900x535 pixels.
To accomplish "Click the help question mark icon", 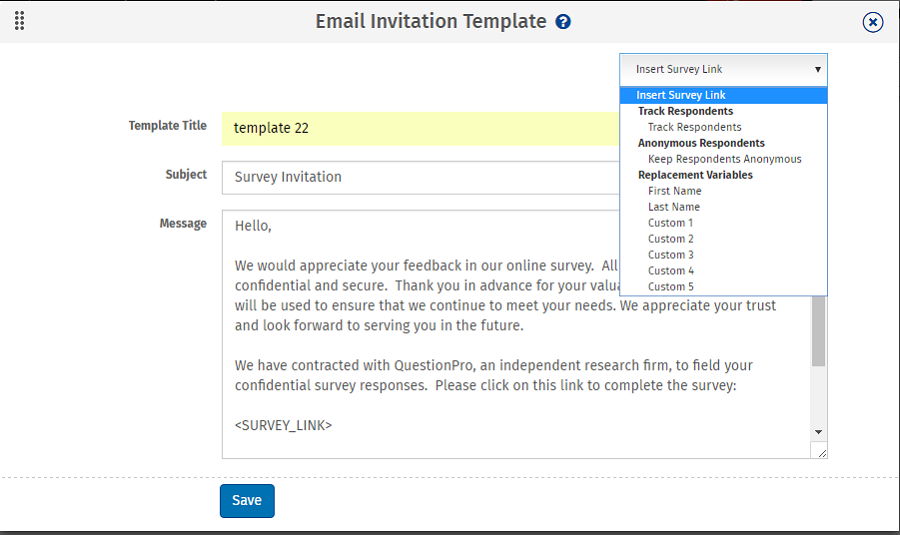I will [563, 22].
